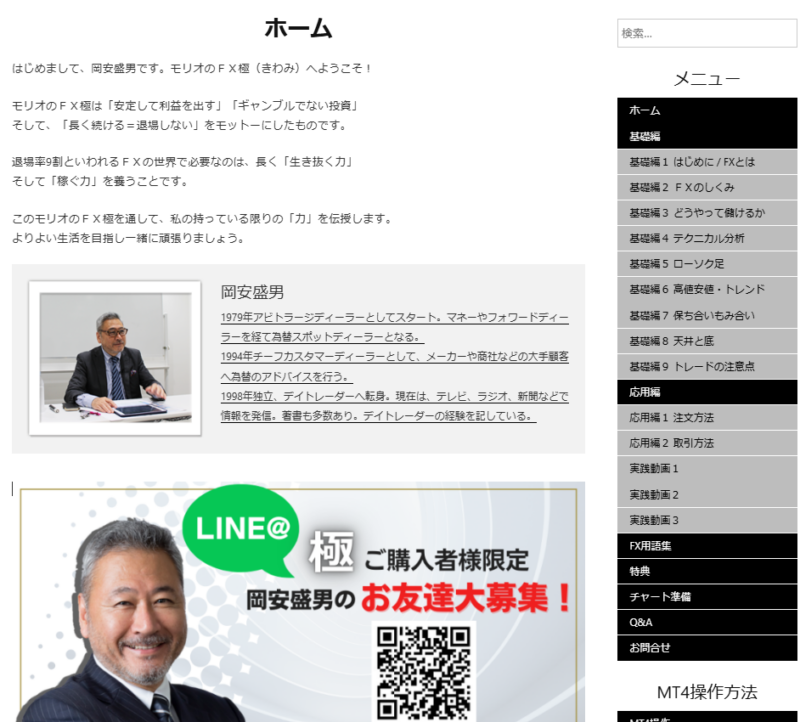The width and height of the screenshot is (800, 722).
Task: Click the greeting line はじめまして、岡安盛男です
Action: coord(192,68)
